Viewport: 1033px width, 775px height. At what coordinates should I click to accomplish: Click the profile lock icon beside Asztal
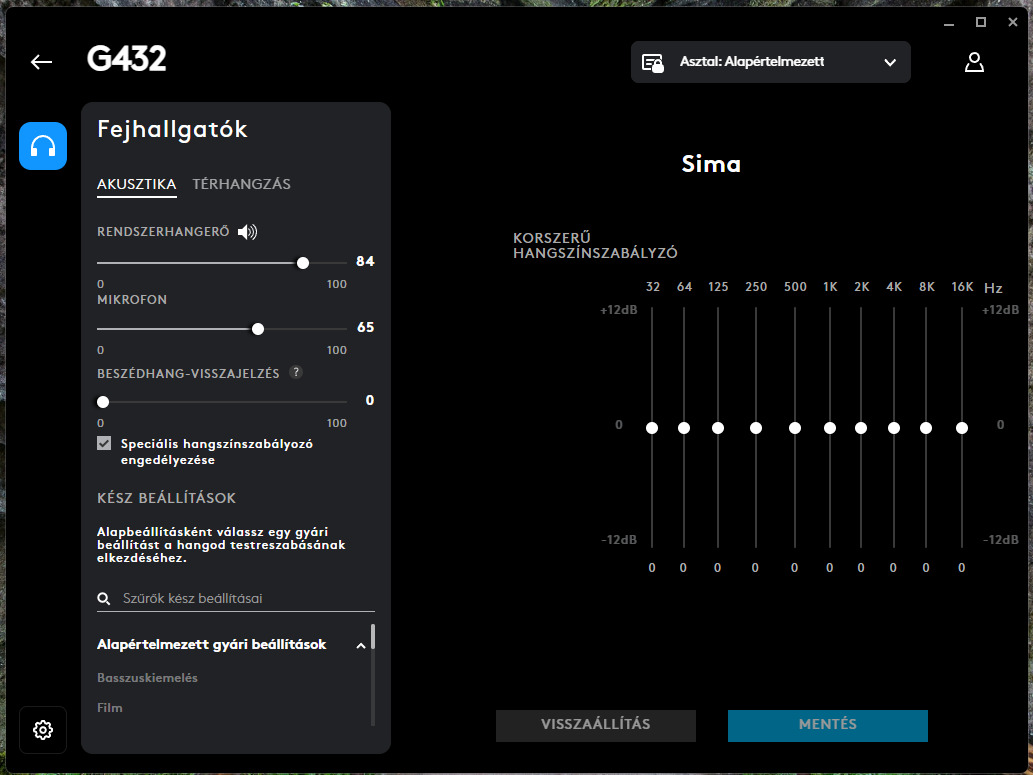pyautogui.click(x=652, y=63)
